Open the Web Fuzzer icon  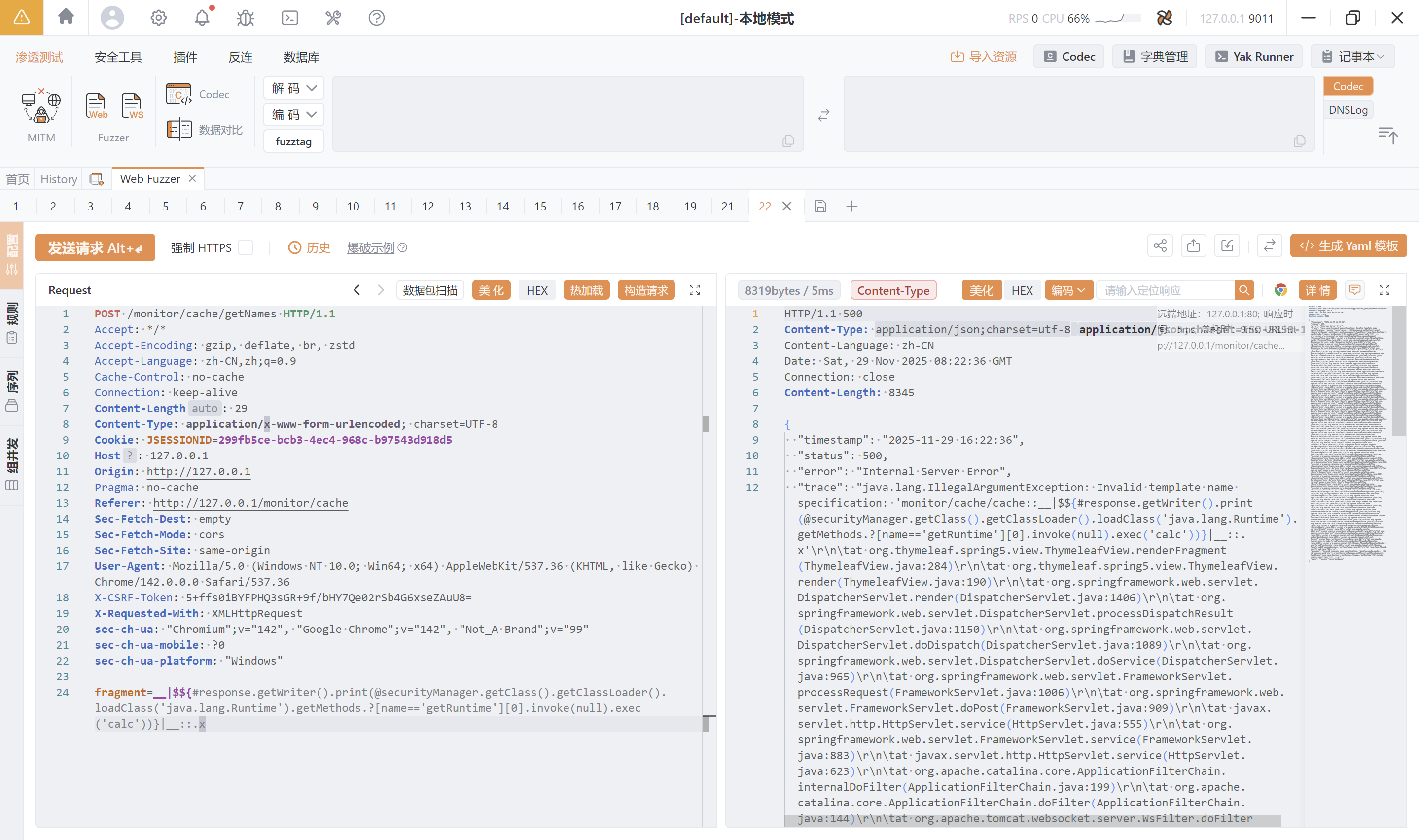coord(96,106)
